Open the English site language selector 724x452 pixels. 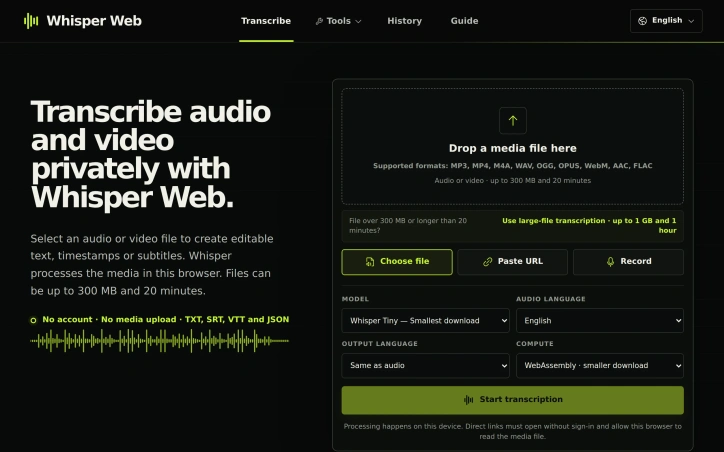[x=666, y=21]
